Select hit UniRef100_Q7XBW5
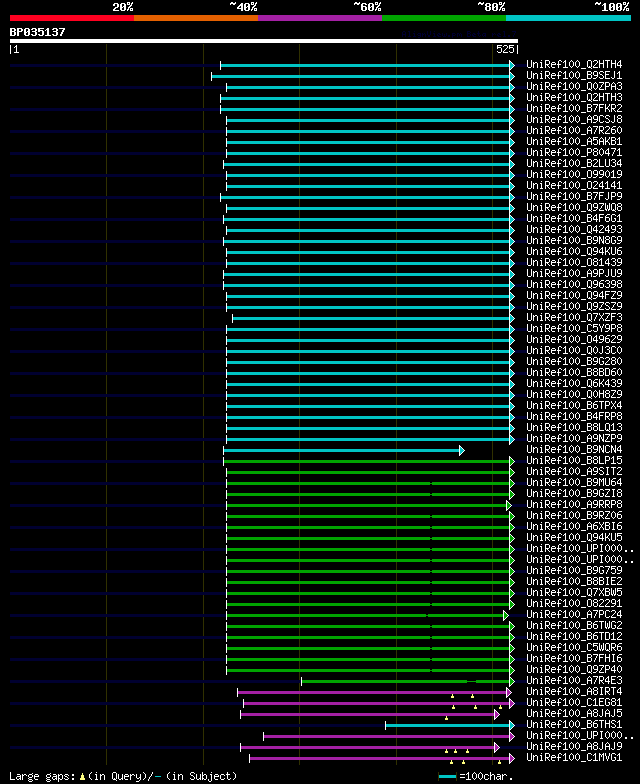 (x=574, y=592)
